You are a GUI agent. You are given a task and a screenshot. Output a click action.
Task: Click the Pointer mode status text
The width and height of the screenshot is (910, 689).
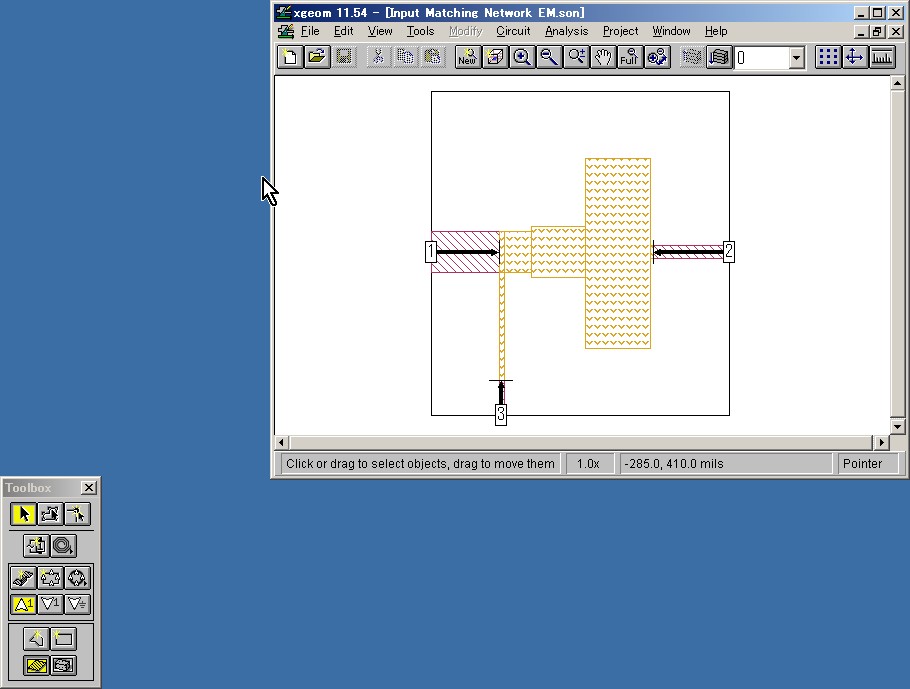pos(862,464)
